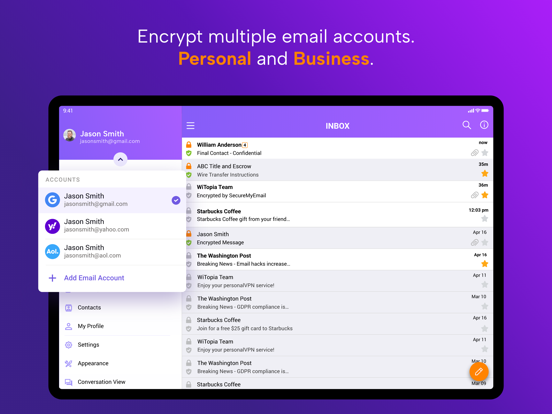Click the Conversation View sidebar icon

tap(69, 382)
